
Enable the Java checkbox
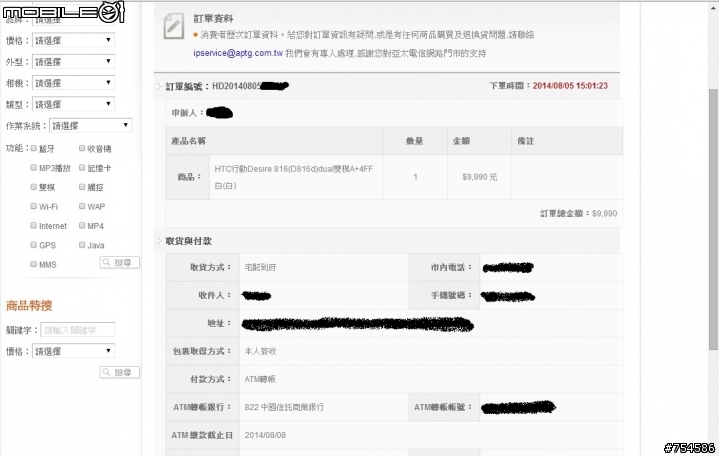coord(82,245)
